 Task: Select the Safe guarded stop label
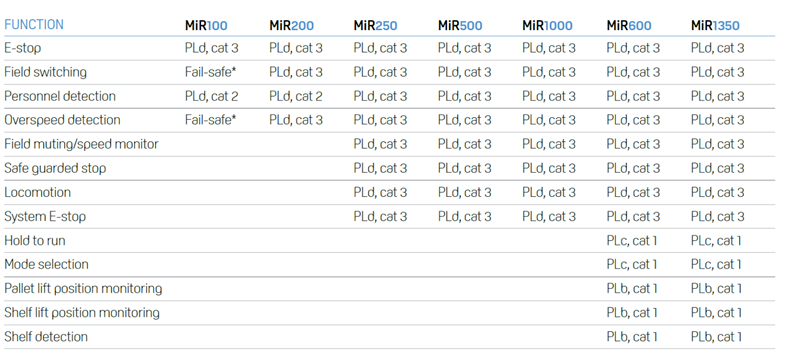tap(55, 168)
